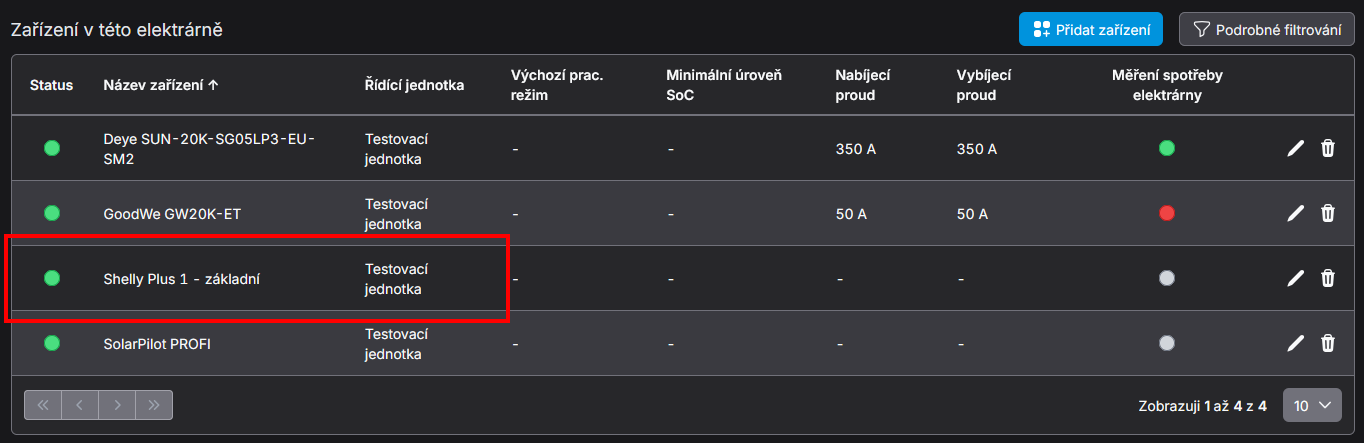Viewport: 1364px width, 443px height.
Task: Open rows-per-page dropdown showing 10
Action: pos(1312,405)
